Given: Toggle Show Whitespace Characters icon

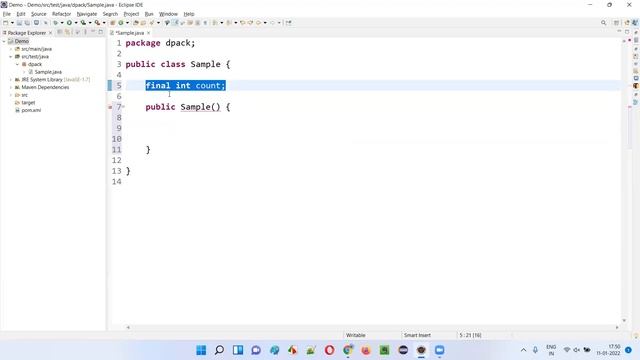Looking at the screenshot, I should pos(205,23).
